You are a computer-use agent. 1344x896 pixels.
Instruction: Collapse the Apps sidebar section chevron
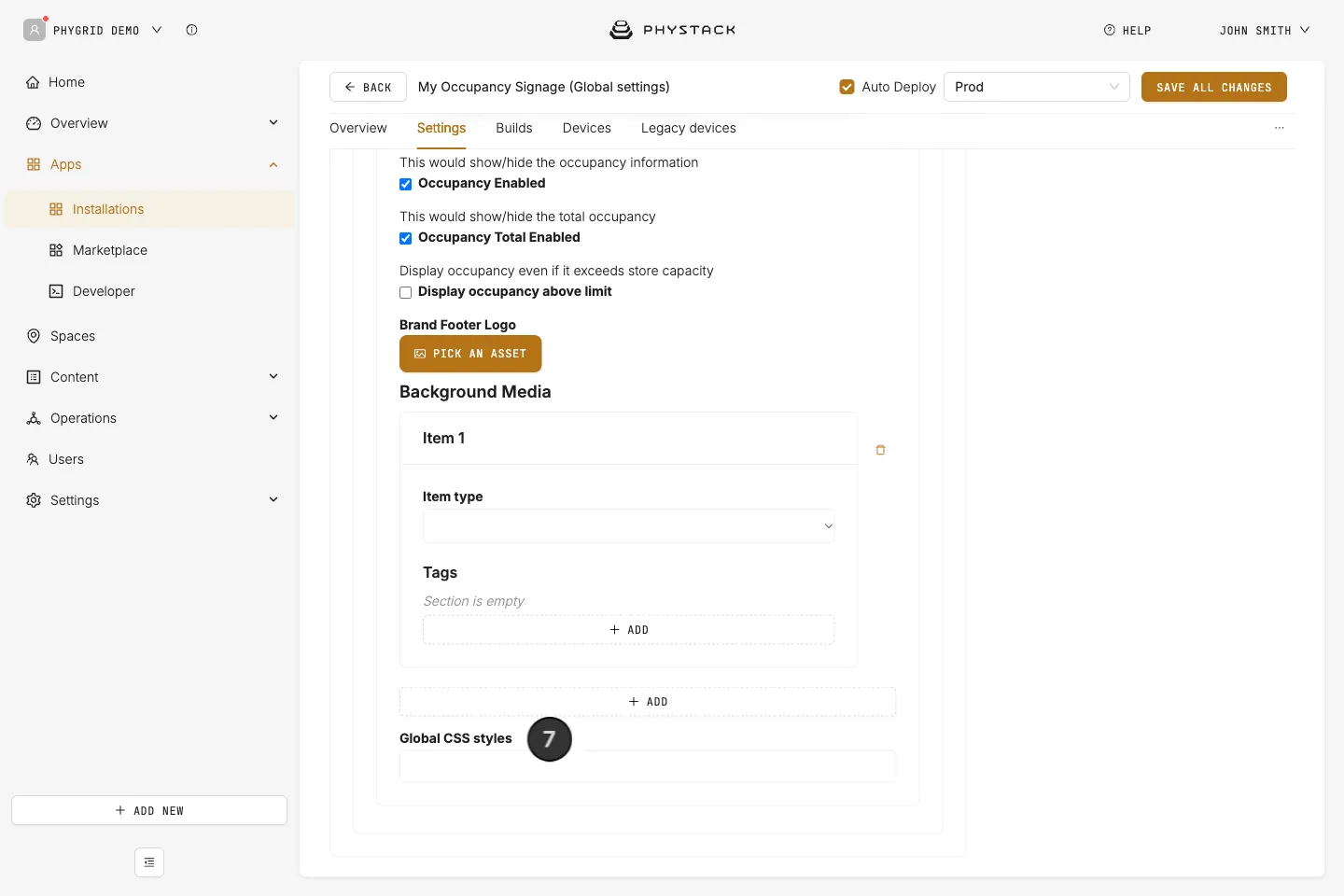click(273, 164)
